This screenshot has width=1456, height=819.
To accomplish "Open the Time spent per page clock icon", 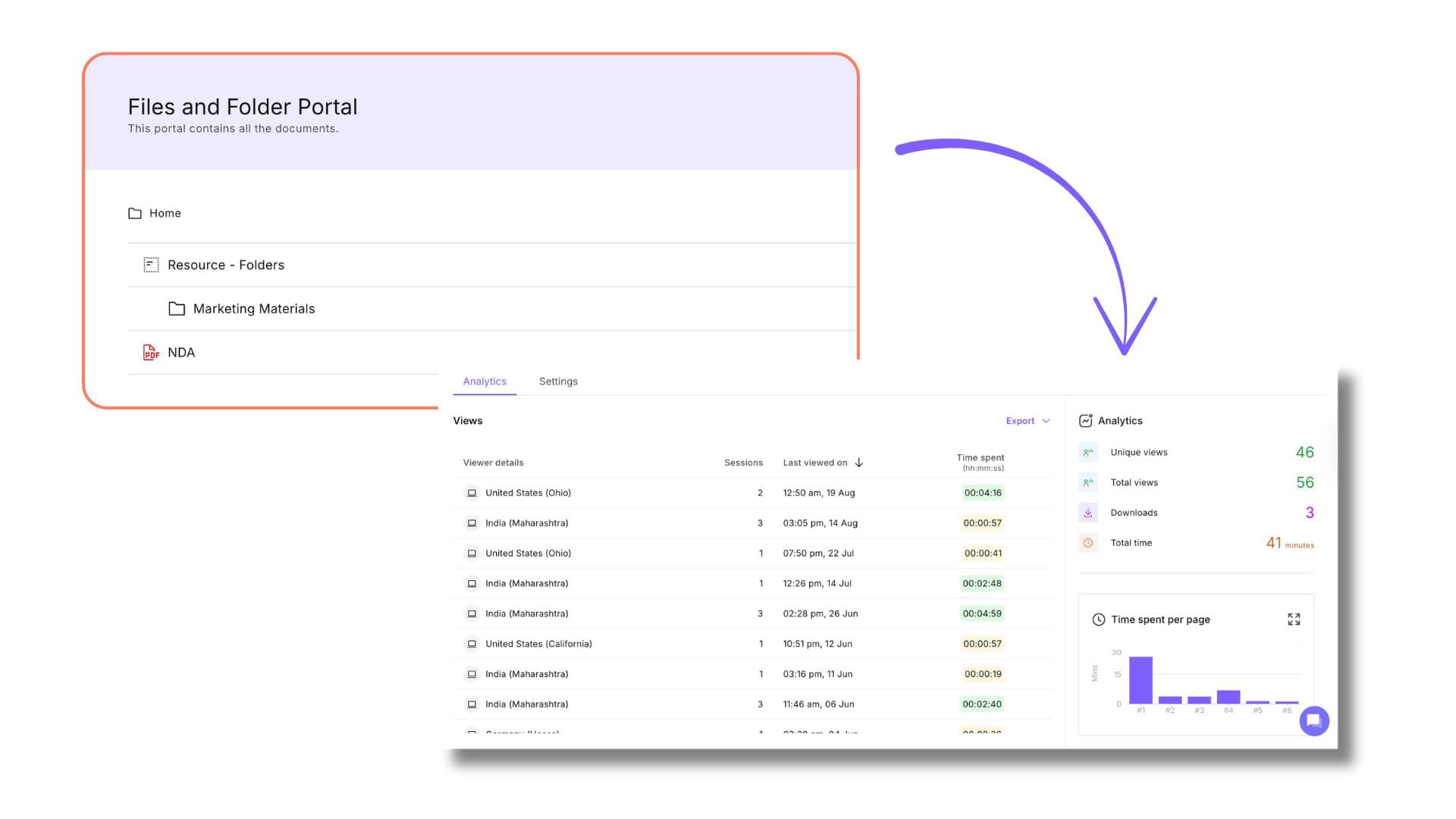I will click(x=1099, y=620).
